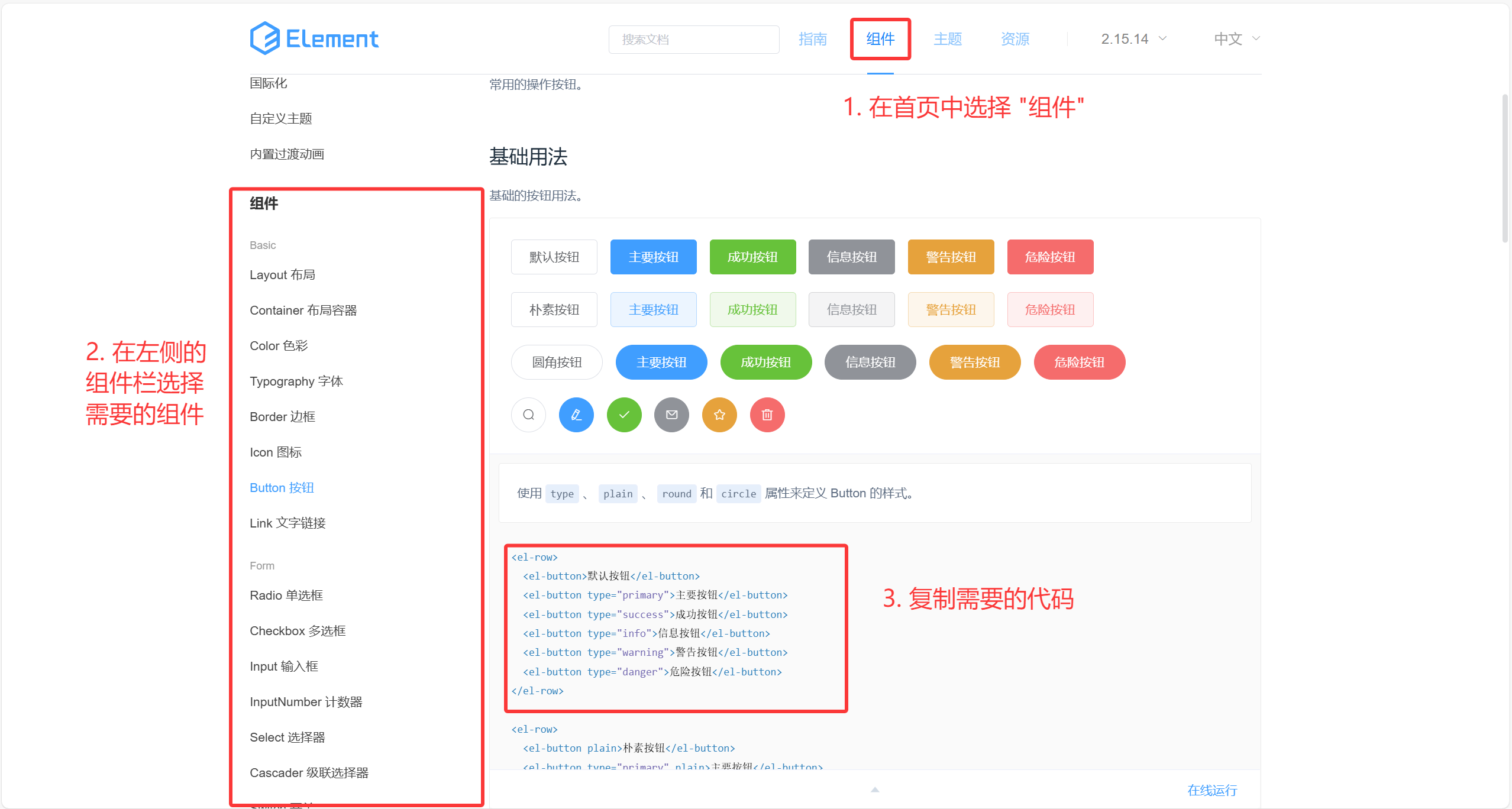Click the round red 危险按钮 button
Image resolution: width=1512 pixels, height=809 pixels.
(x=1080, y=362)
